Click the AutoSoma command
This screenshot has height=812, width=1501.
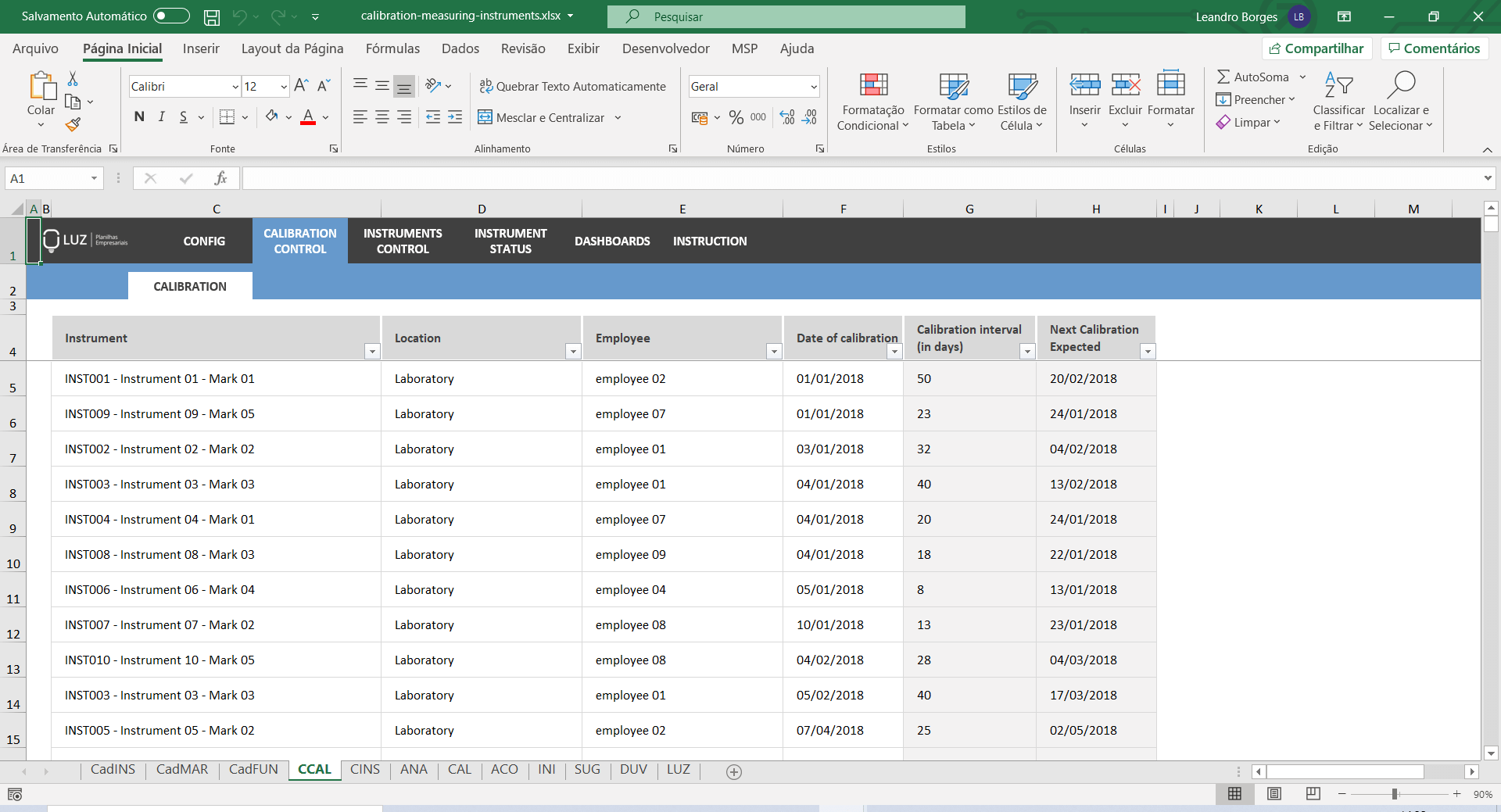[1255, 77]
